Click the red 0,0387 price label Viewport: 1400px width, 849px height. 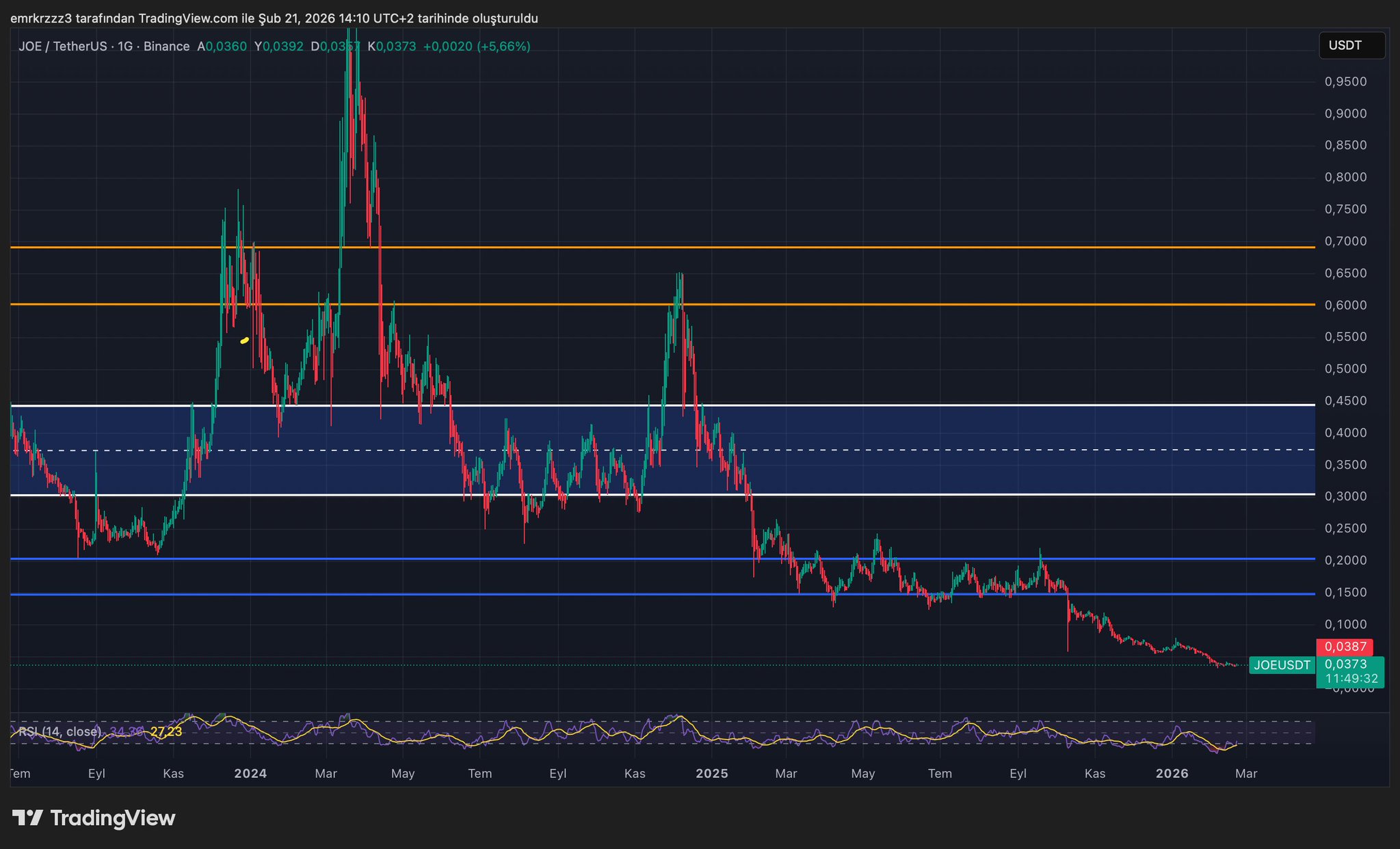pos(1345,647)
